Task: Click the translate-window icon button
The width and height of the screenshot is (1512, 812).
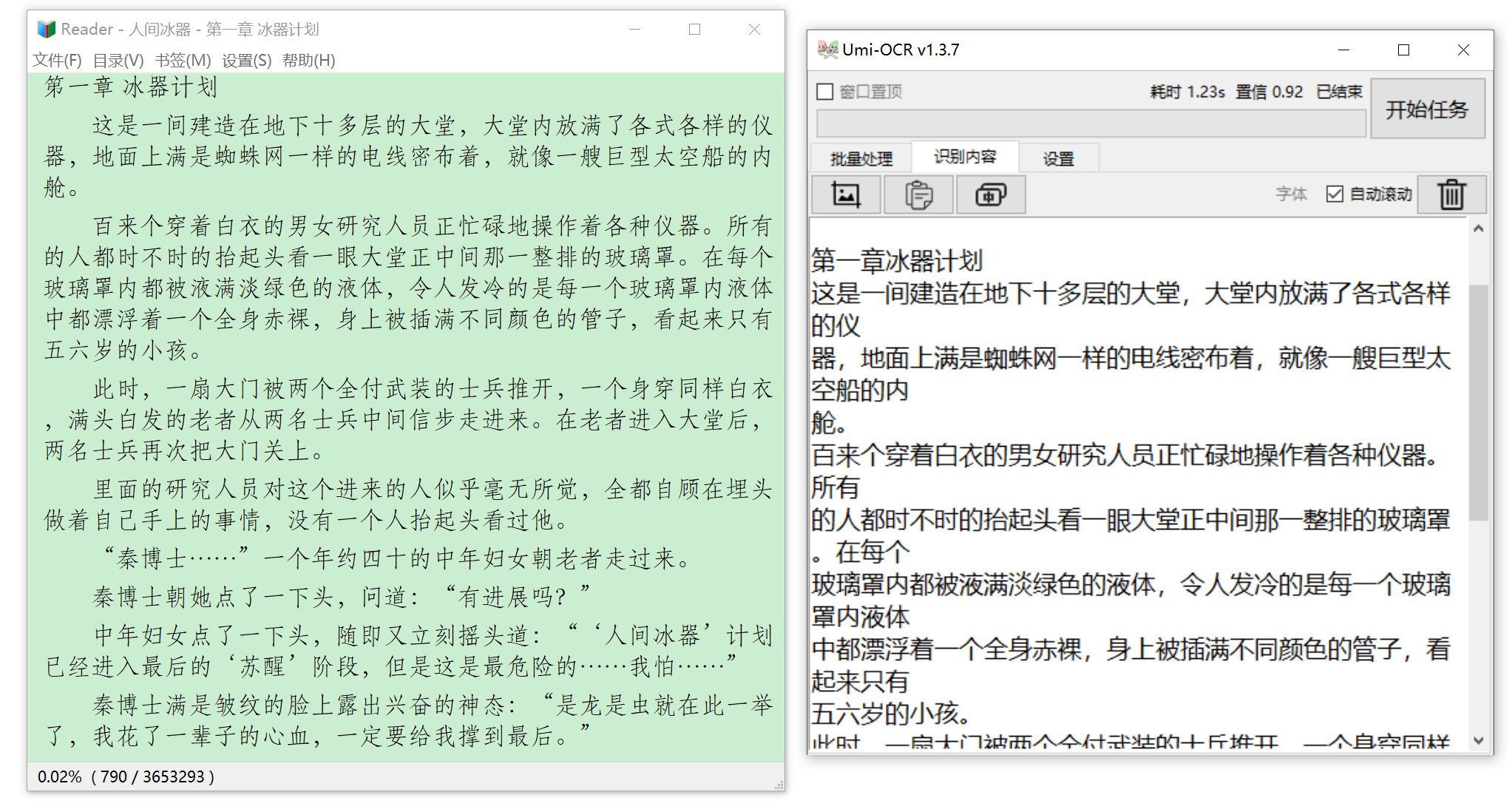Action: point(990,194)
